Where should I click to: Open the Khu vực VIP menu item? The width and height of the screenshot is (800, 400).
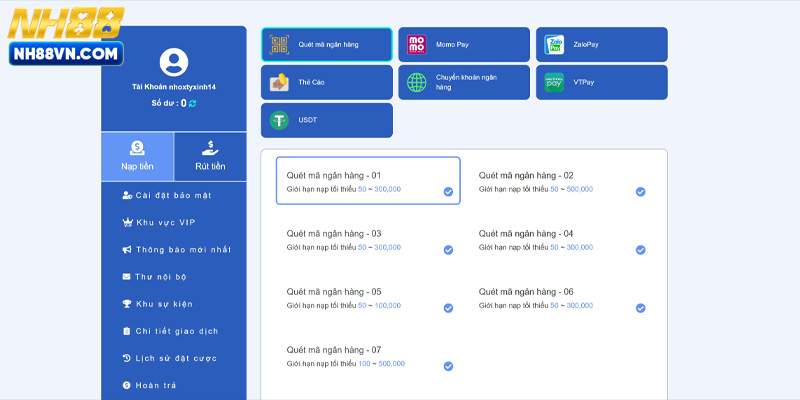click(x=163, y=222)
